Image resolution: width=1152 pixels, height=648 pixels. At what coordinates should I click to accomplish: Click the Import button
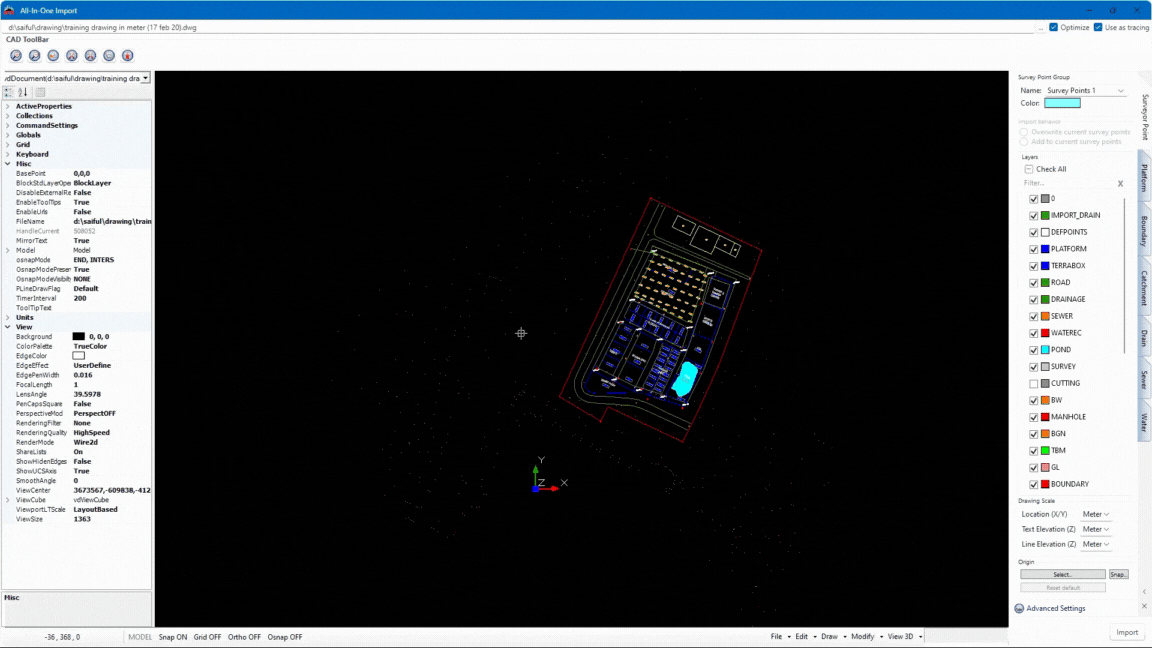(x=1127, y=633)
